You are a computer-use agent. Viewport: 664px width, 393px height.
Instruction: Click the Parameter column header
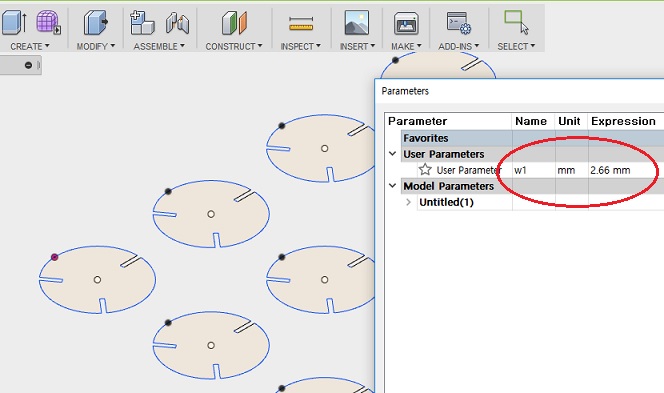tap(448, 121)
